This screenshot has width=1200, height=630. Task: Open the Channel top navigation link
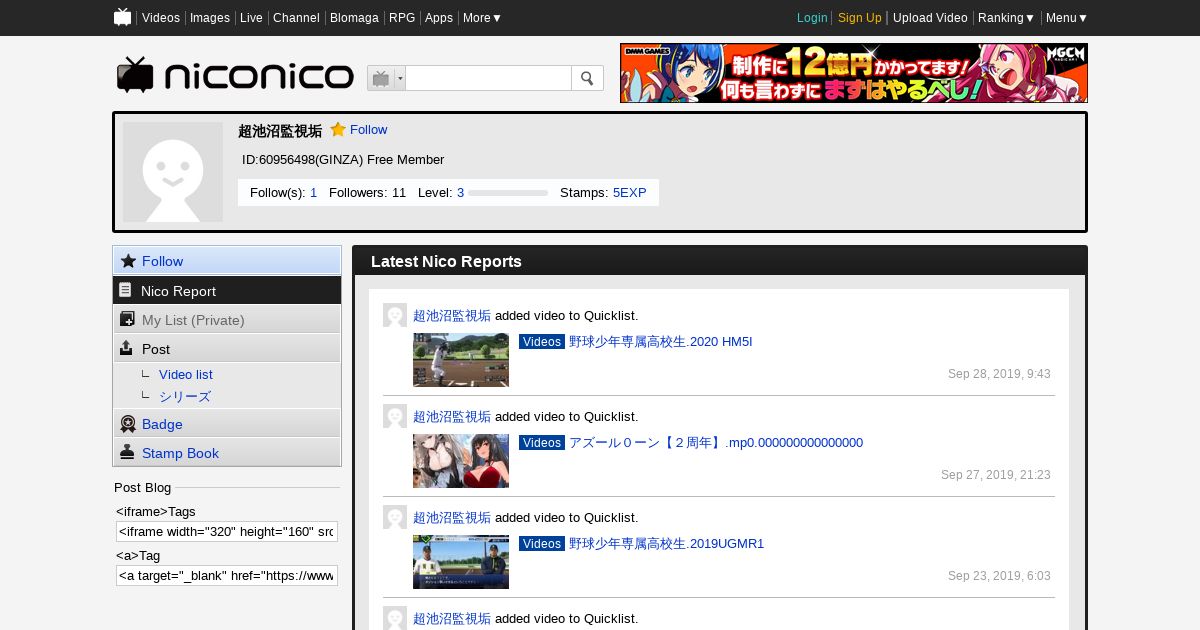coord(296,18)
